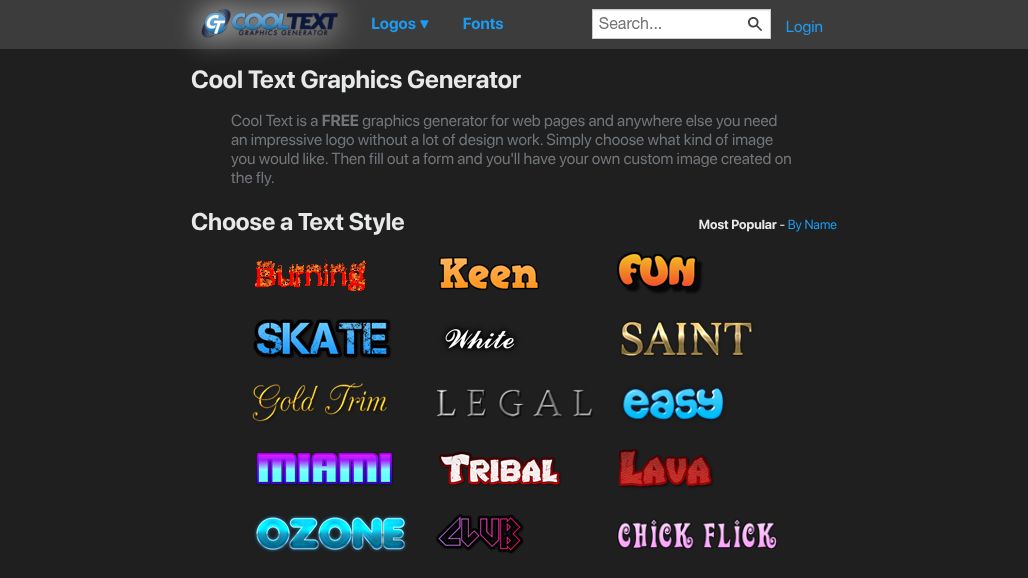1028x578 pixels.
Task: Choose the Chick Flick style
Action: [697, 535]
